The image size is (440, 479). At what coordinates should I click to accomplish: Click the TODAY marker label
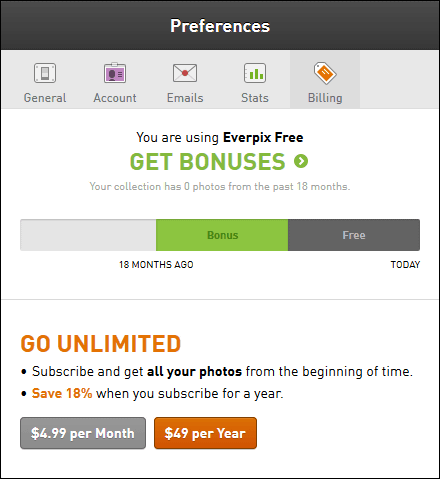coord(405,265)
